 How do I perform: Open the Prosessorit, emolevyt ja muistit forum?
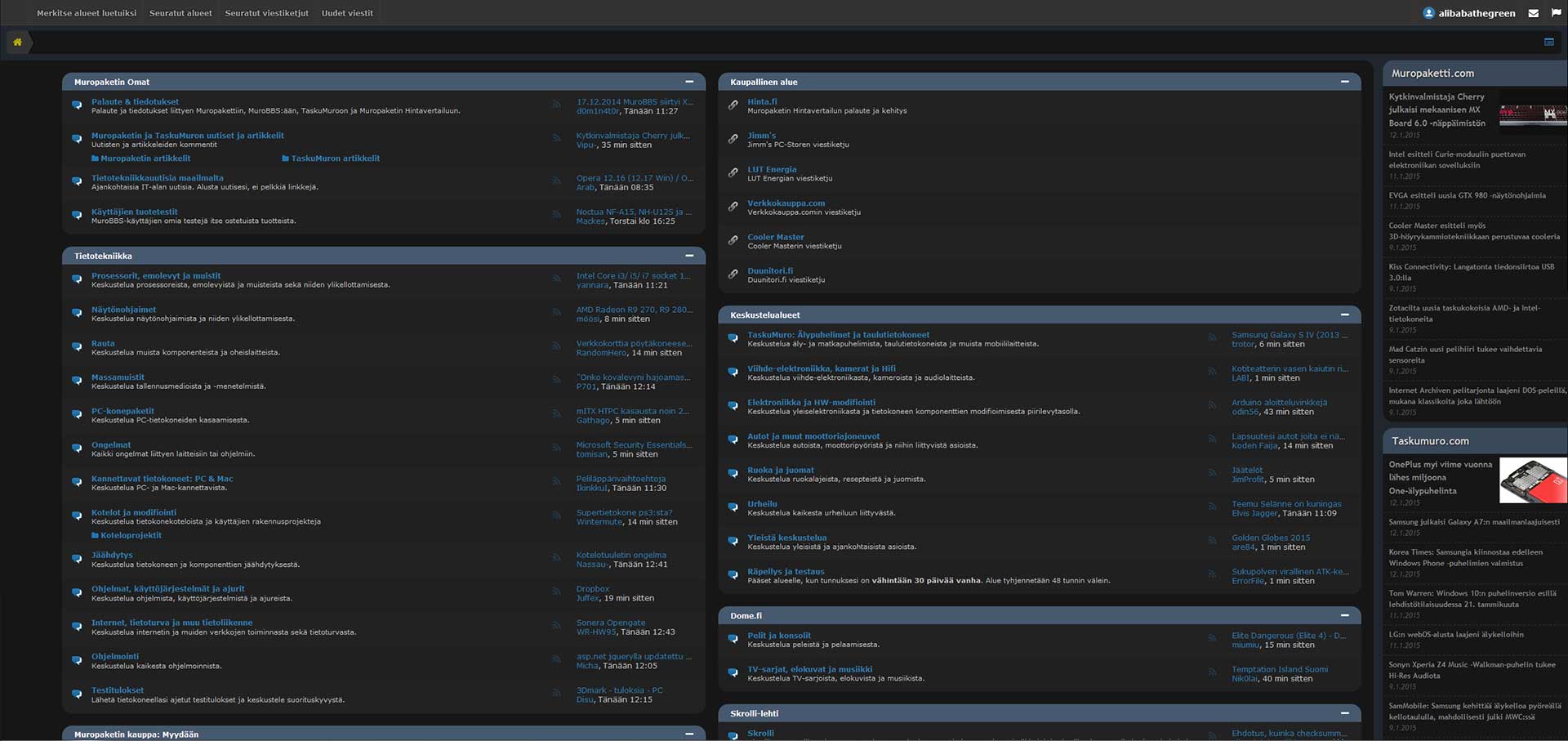click(156, 275)
